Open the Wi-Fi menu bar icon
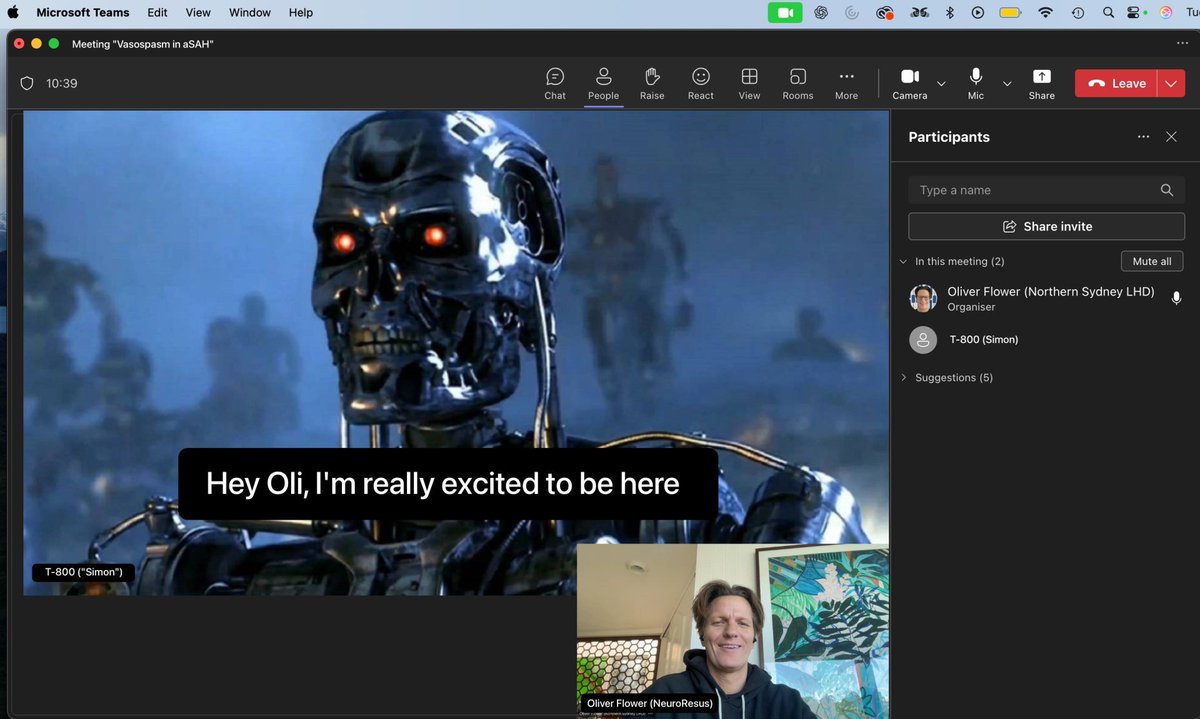1200x719 pixels. 1045,12
